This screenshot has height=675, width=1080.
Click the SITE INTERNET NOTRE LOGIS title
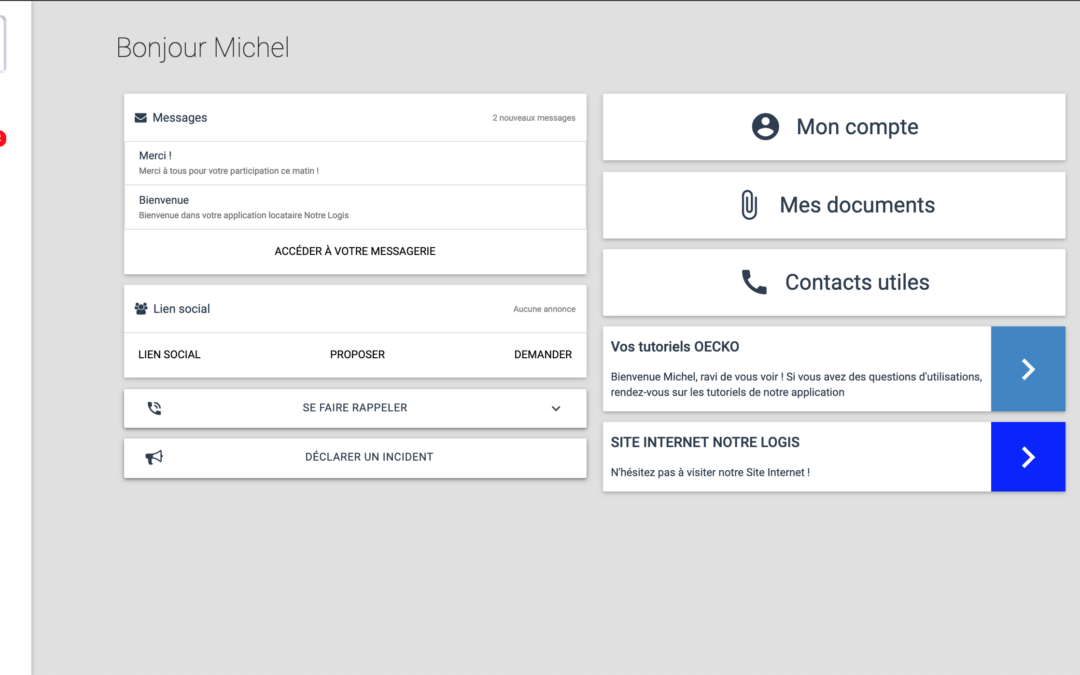(x=705, y=442)
